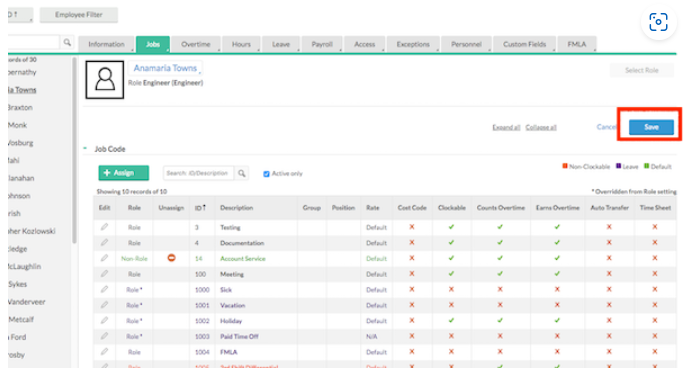690x376 pixels.
Task: Select Metcalf in the employee list
Action: click(x=21, y=319)
